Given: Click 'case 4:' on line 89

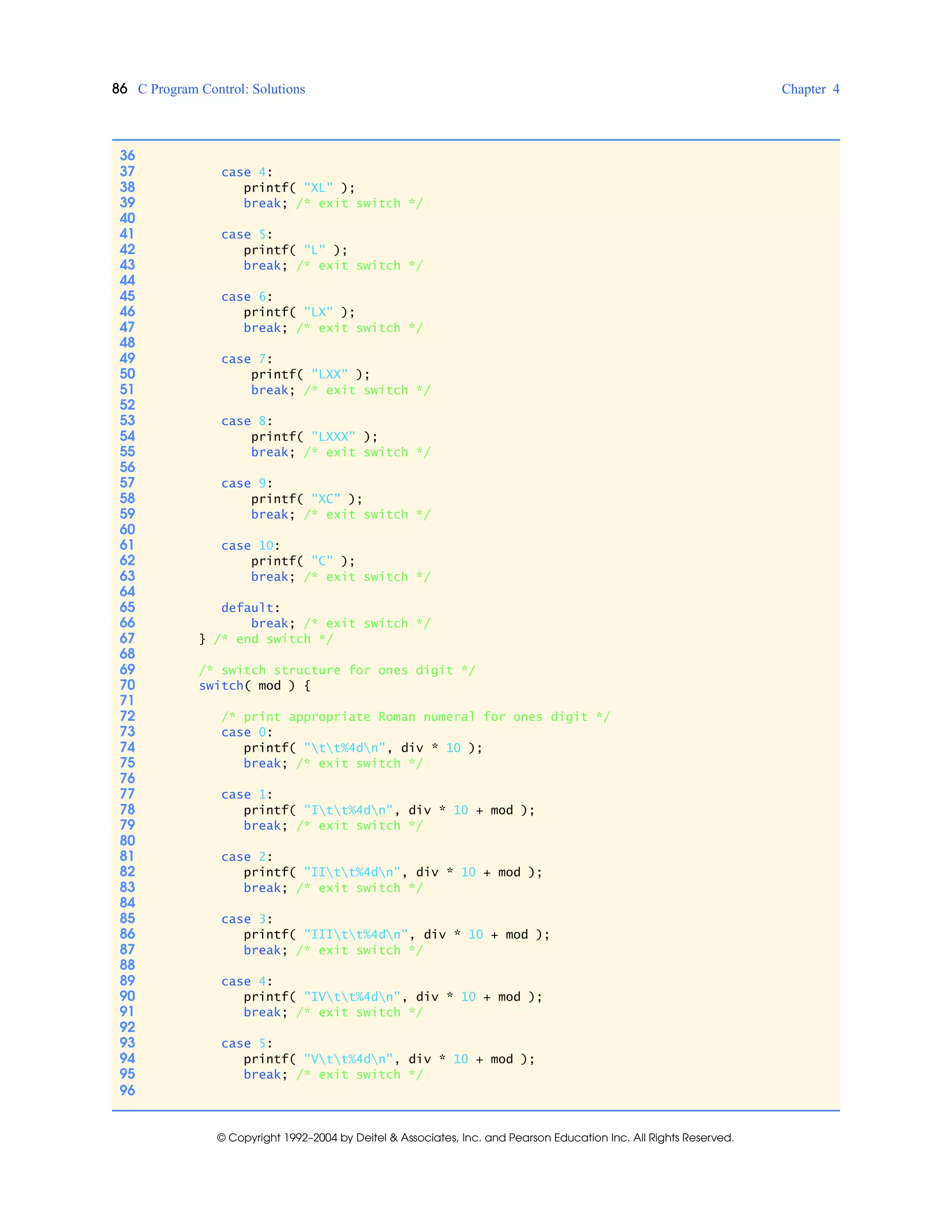Looking at the screenshot, I should point(246,981).
